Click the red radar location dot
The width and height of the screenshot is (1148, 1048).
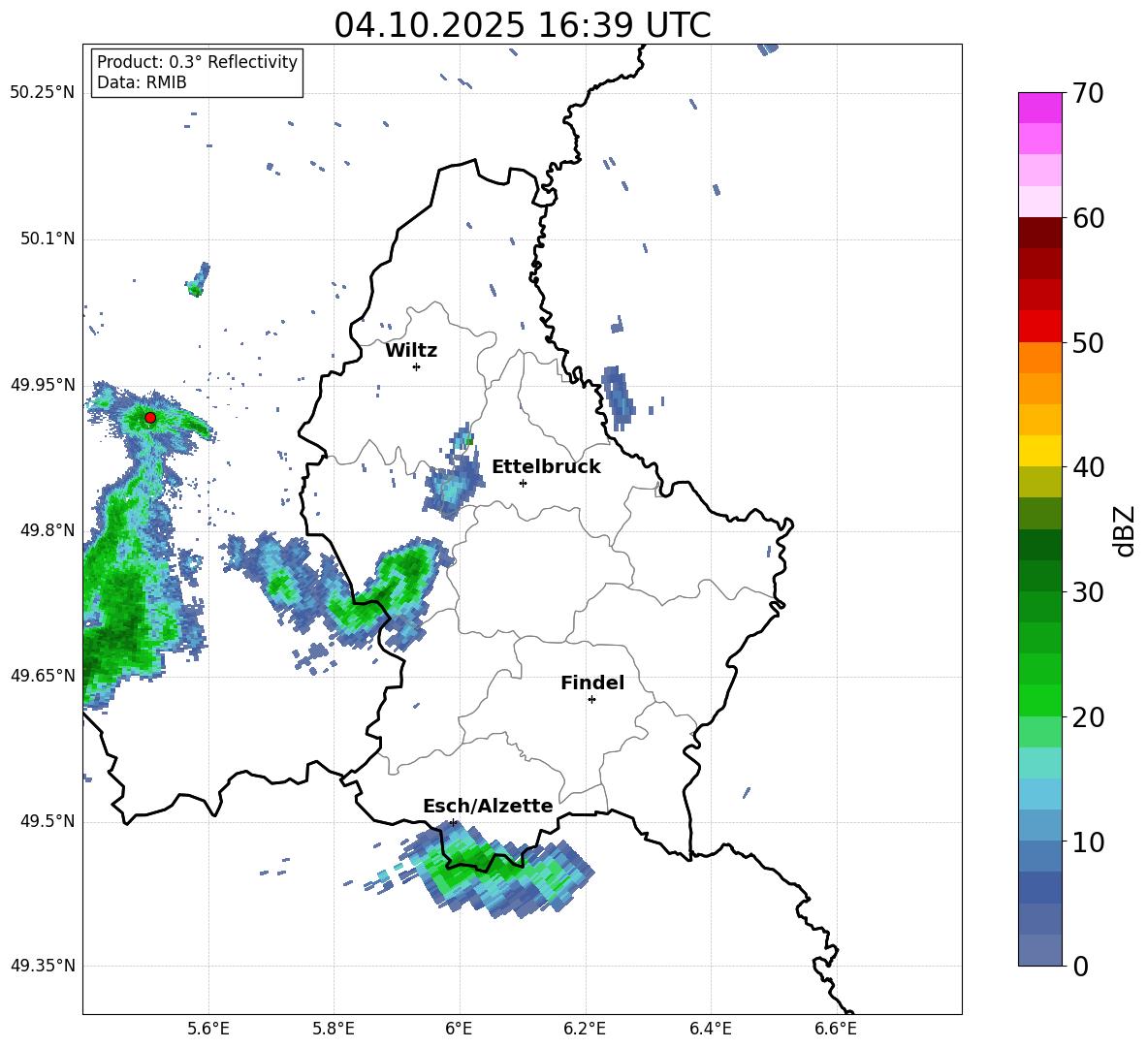[x=150, y=418]
